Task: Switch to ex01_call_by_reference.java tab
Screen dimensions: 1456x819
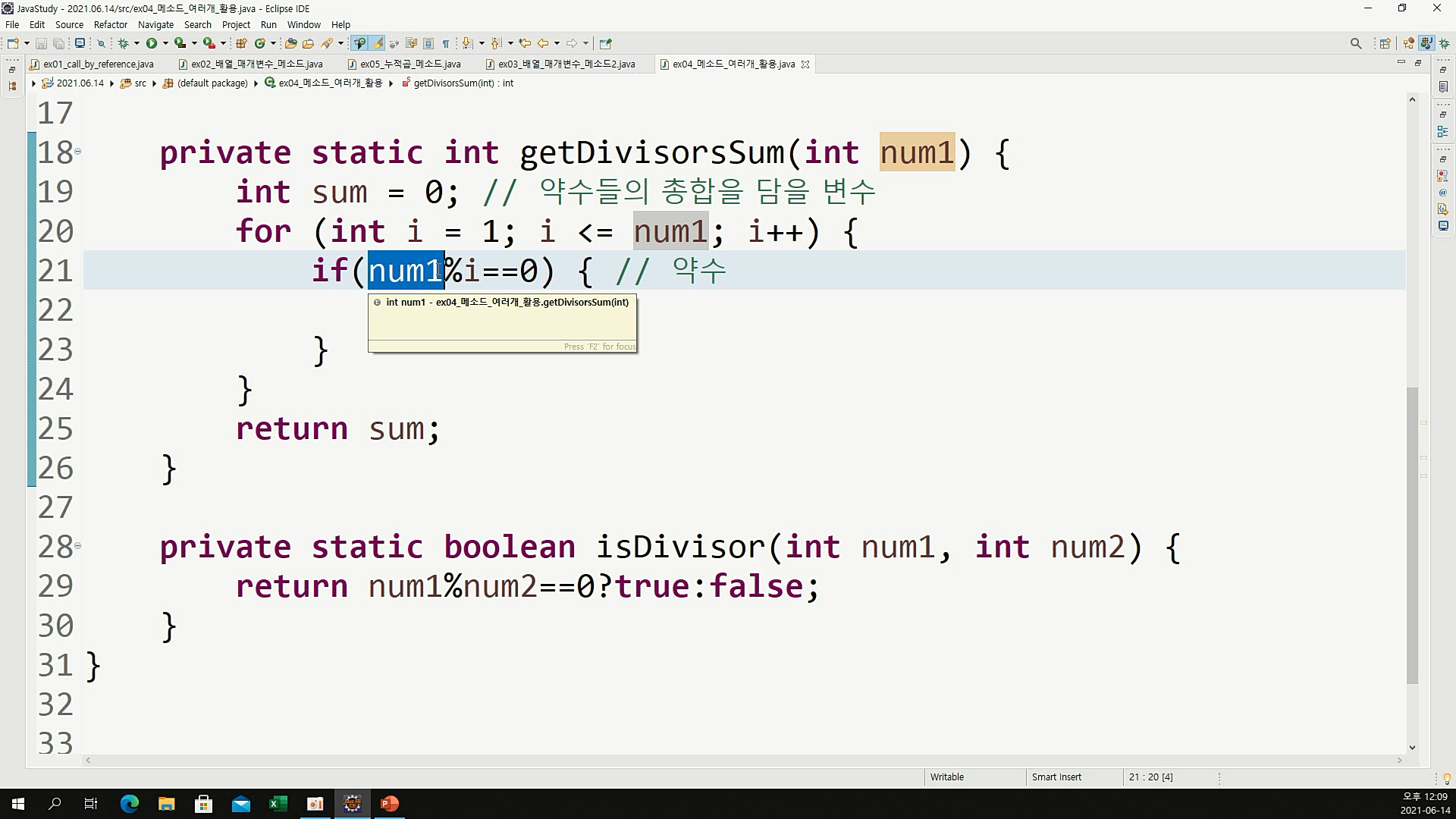Action: tap(98, 64)
